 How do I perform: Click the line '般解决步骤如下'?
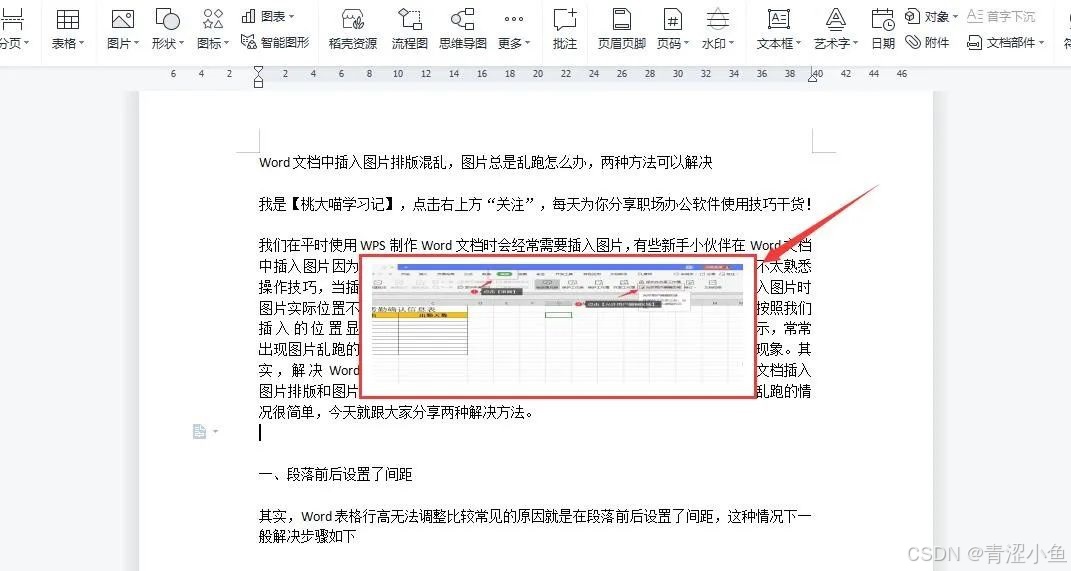pyautogui.click(x=307, y=536)
